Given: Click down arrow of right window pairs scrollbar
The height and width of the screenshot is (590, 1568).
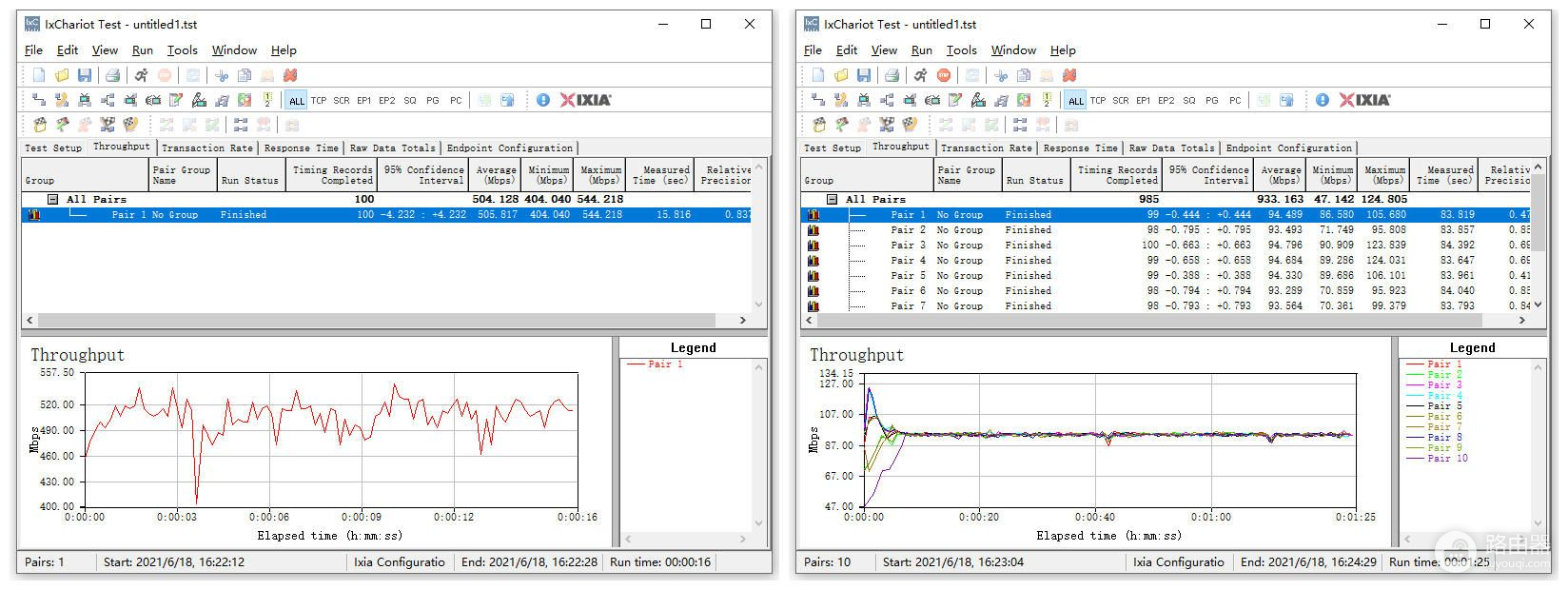Looking at the screenshot, I should pyautogui.click(x=1538, y=305).
